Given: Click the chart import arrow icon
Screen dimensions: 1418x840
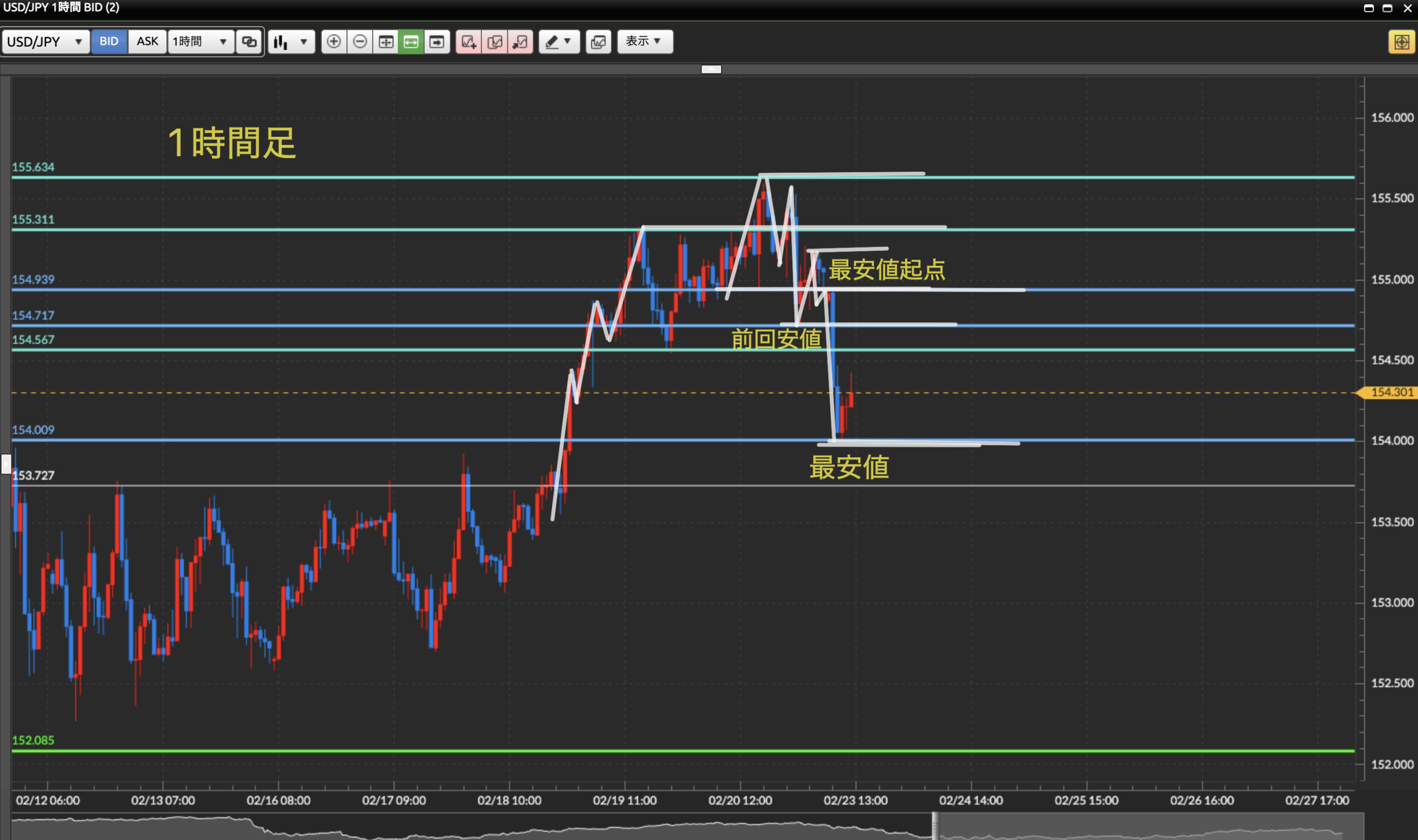Looking at the screenshot, I should click(x=520, y=42).
